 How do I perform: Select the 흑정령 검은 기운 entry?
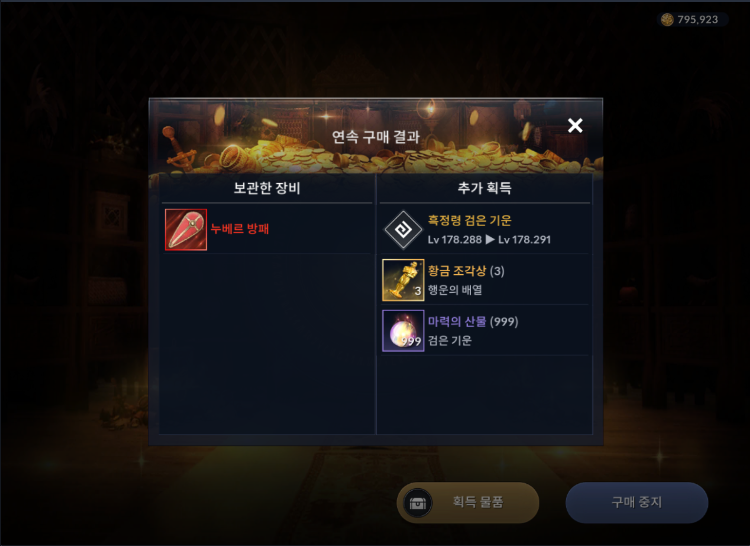tap(485, 230)
